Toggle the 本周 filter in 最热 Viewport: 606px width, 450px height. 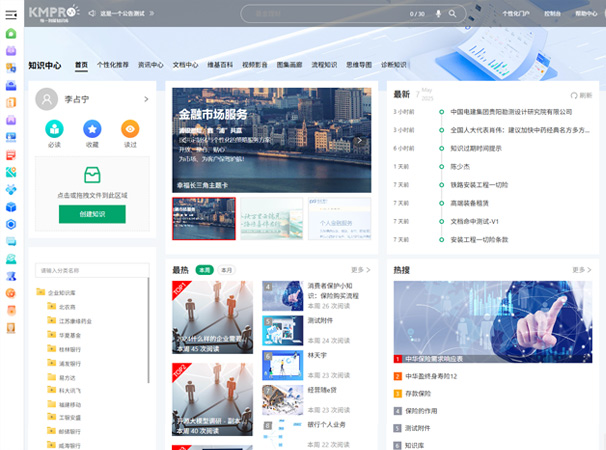tap(205, 270)
